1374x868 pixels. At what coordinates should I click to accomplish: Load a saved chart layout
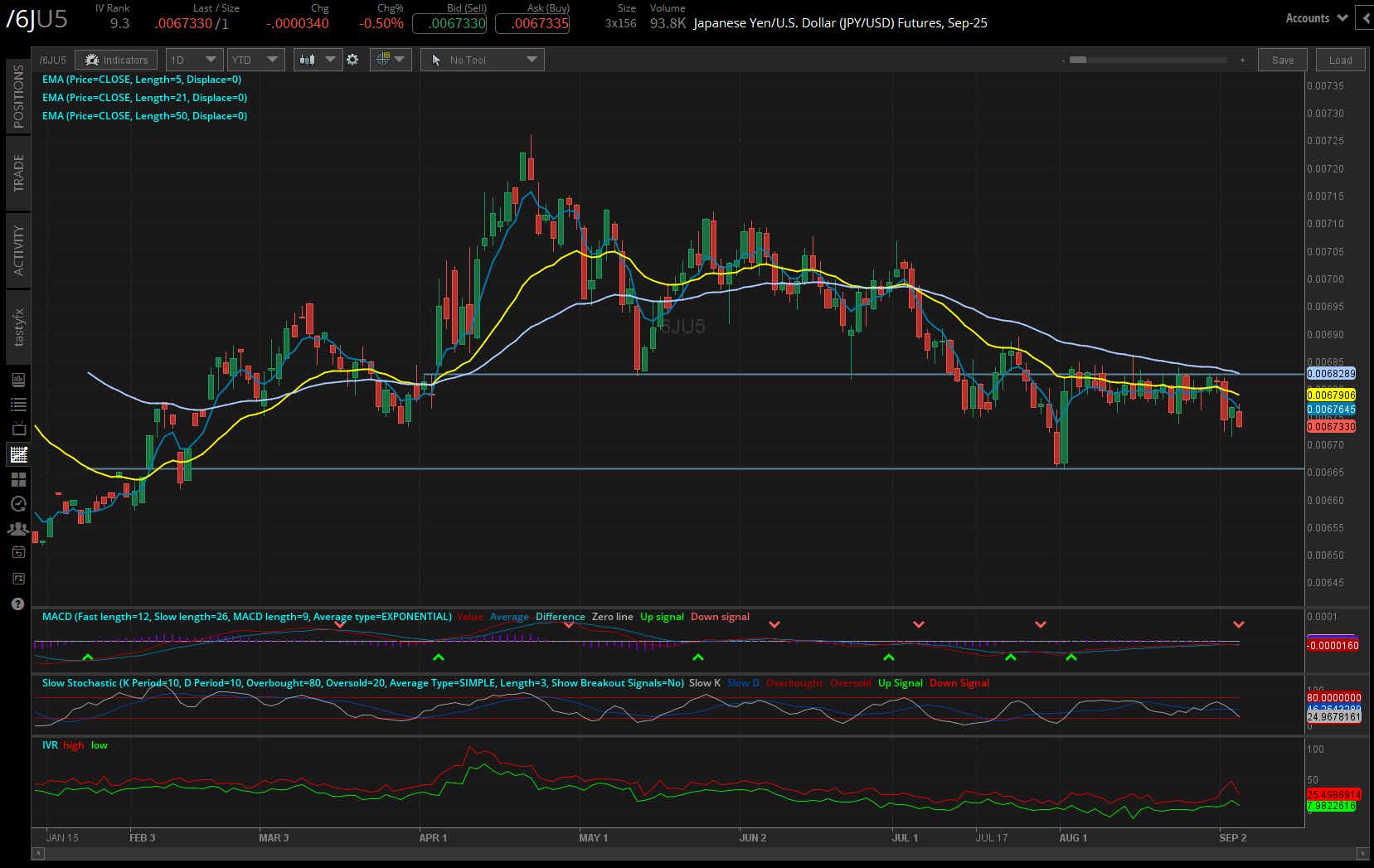click(1339, 59)
